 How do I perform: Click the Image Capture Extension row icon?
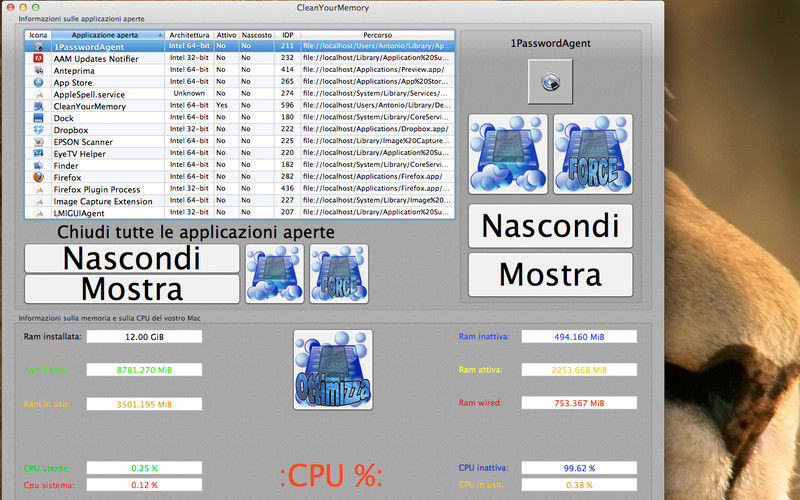[x=38, y=201]
